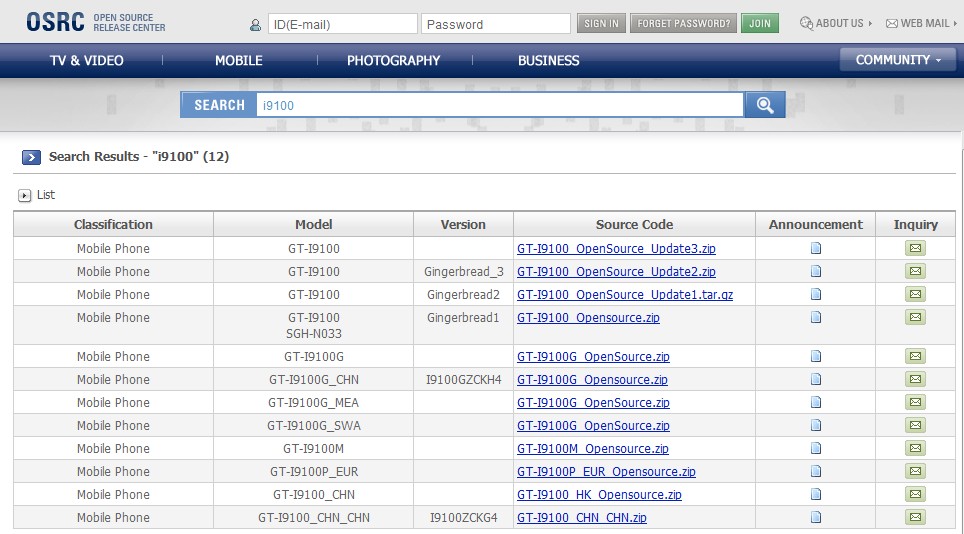Viewport: 964px width, 534px height.
Task: Select the I9100ZCKG4 version cell
Action: (464, 518)
